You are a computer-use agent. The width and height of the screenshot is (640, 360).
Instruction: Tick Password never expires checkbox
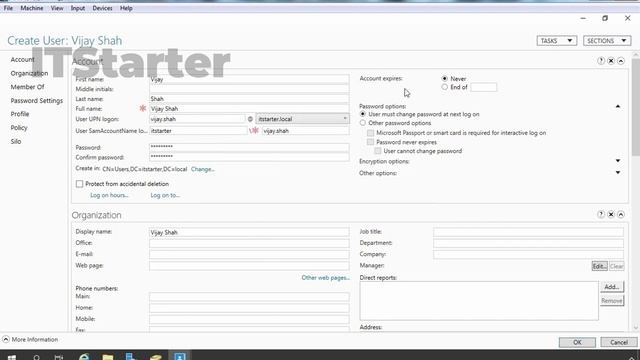click(370, 142)
